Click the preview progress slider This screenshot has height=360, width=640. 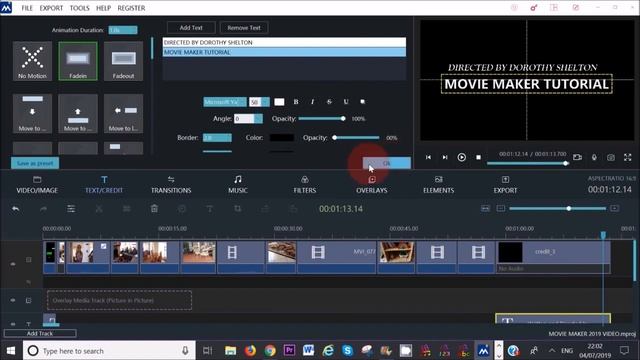(x=527, y=163)
